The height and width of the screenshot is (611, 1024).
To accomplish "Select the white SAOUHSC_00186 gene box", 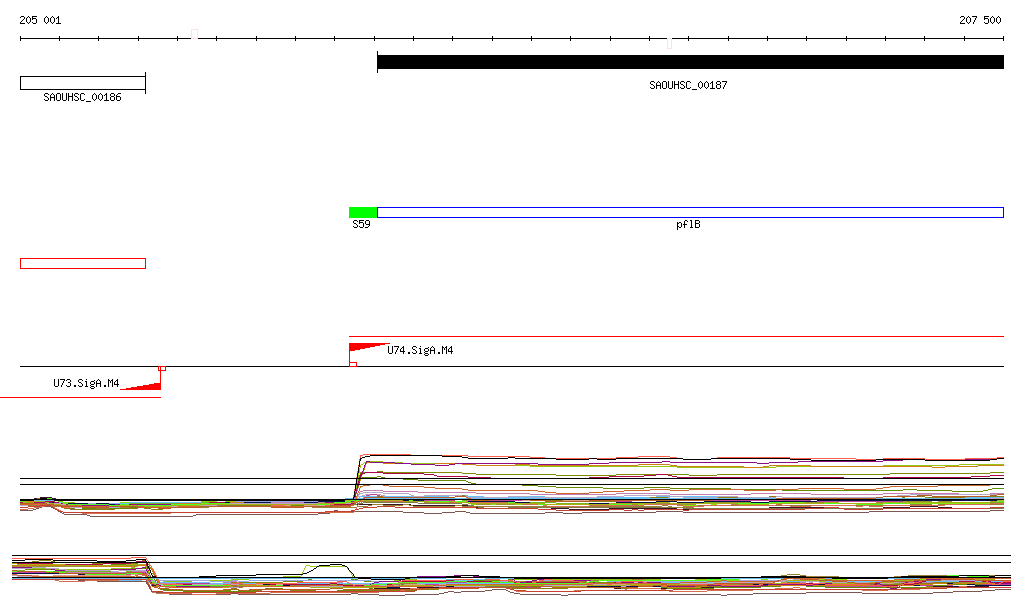I will (82, 82).
